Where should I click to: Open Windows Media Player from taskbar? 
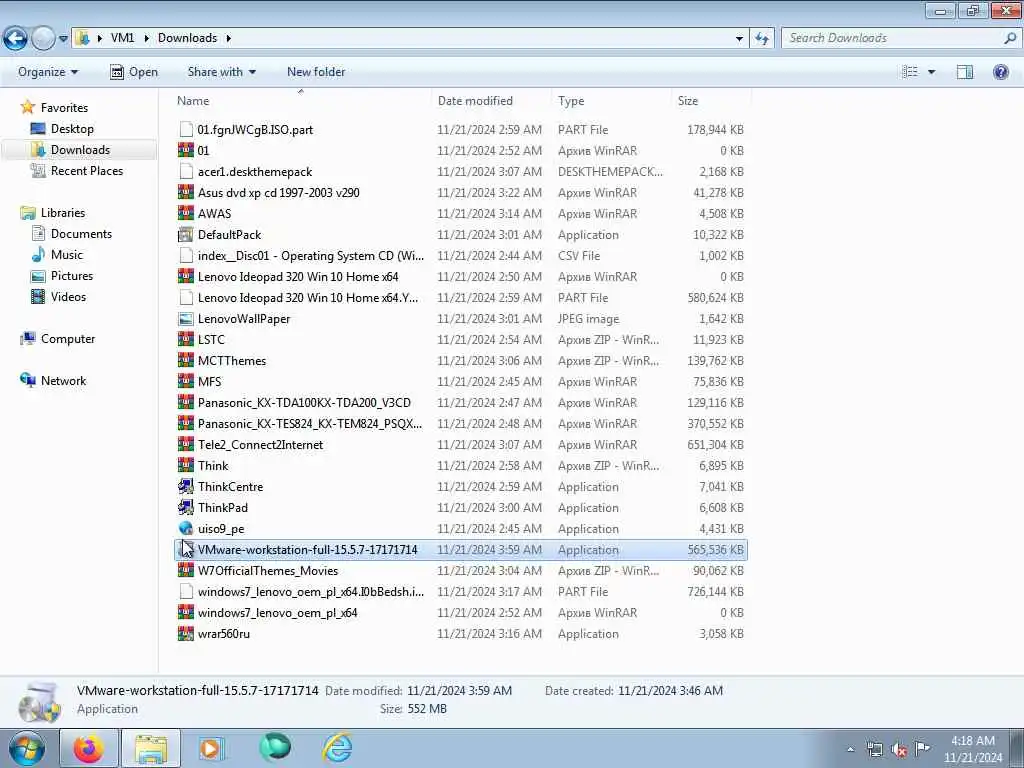click(x=210, y=748)
